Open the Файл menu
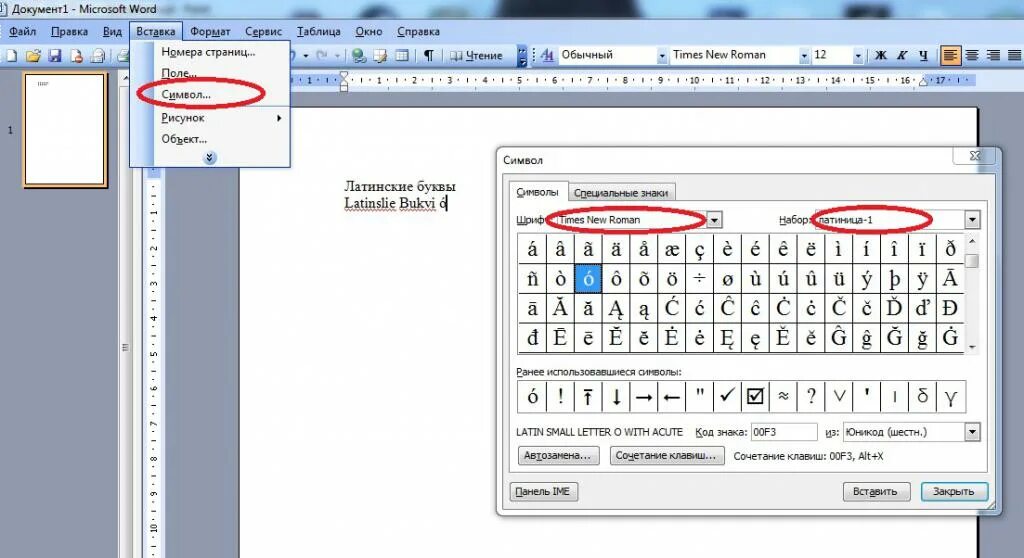The height and width of the screenshot is (558, 1024). pos(22,31)
